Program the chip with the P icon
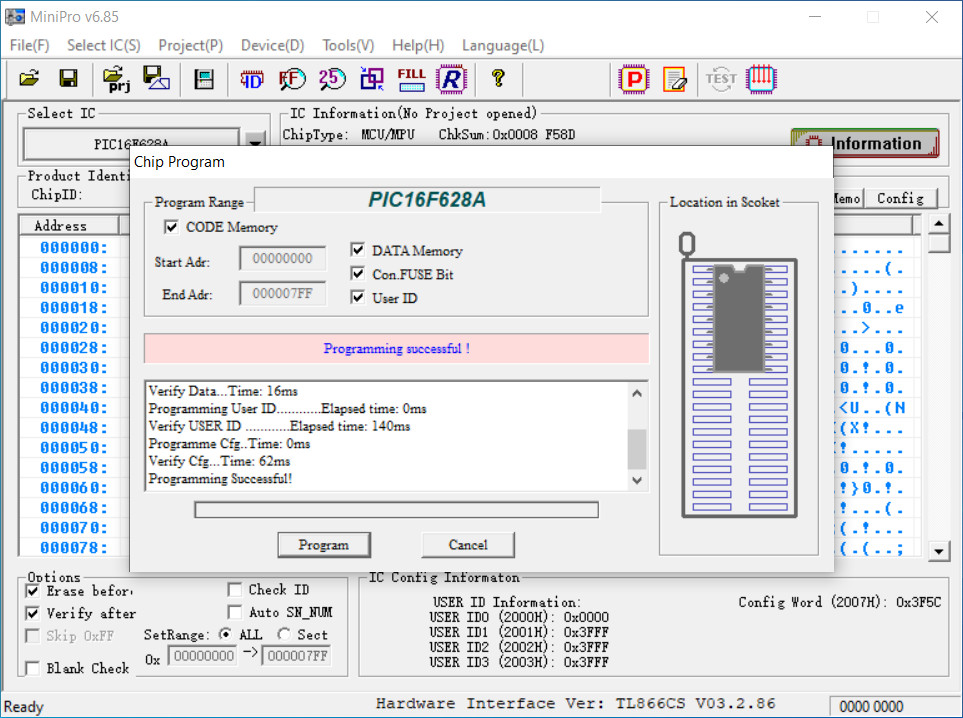This screenshot has height=718, width=963. (x=634, y=79)
